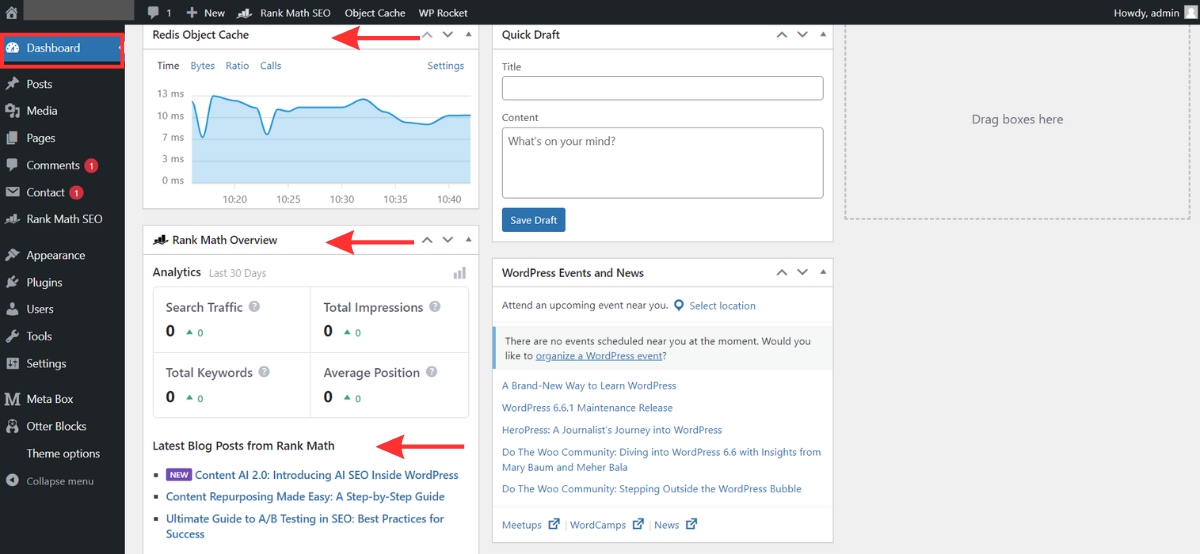Click the Analytics bar chart icon
Viewport: 1200px width, 554px height.
459,272
